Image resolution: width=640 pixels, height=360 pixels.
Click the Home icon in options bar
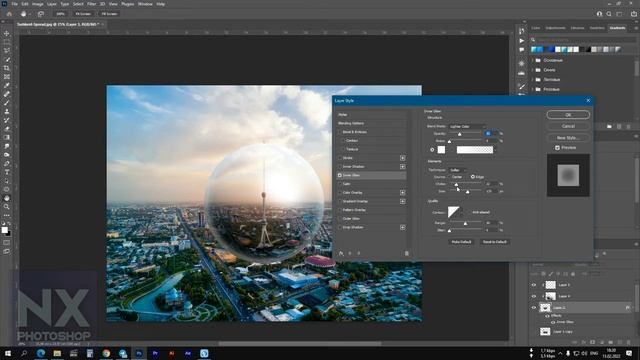(9, 14)
